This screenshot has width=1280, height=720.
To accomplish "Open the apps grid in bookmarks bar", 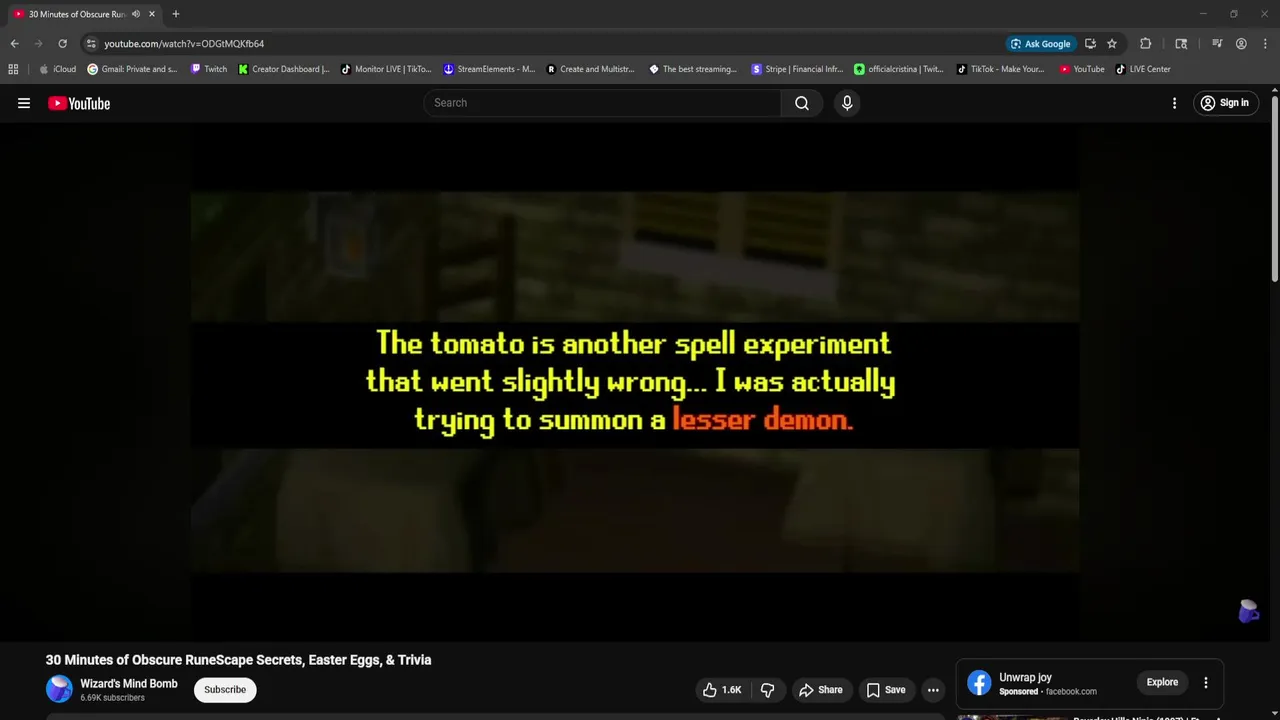I will (x=13, y=69).
